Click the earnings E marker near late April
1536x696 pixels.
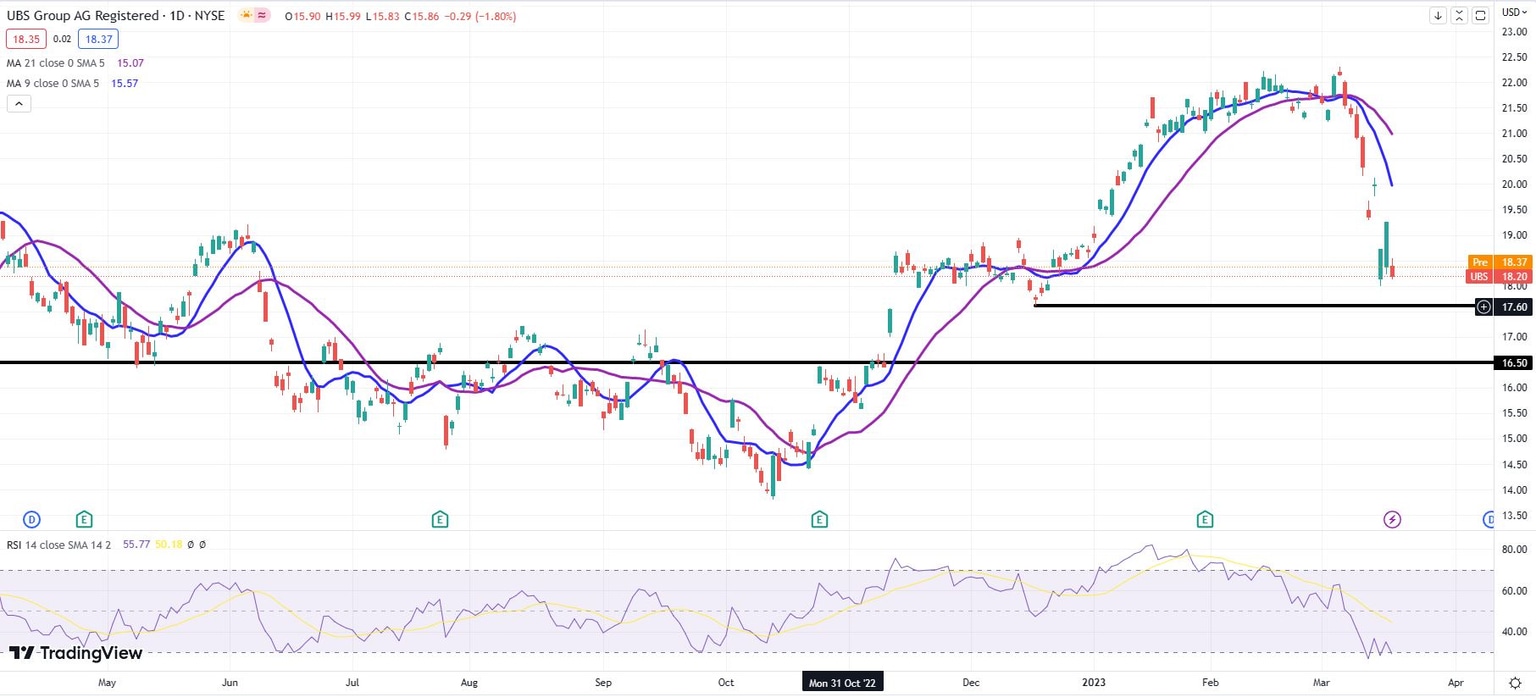click(85, 518)
